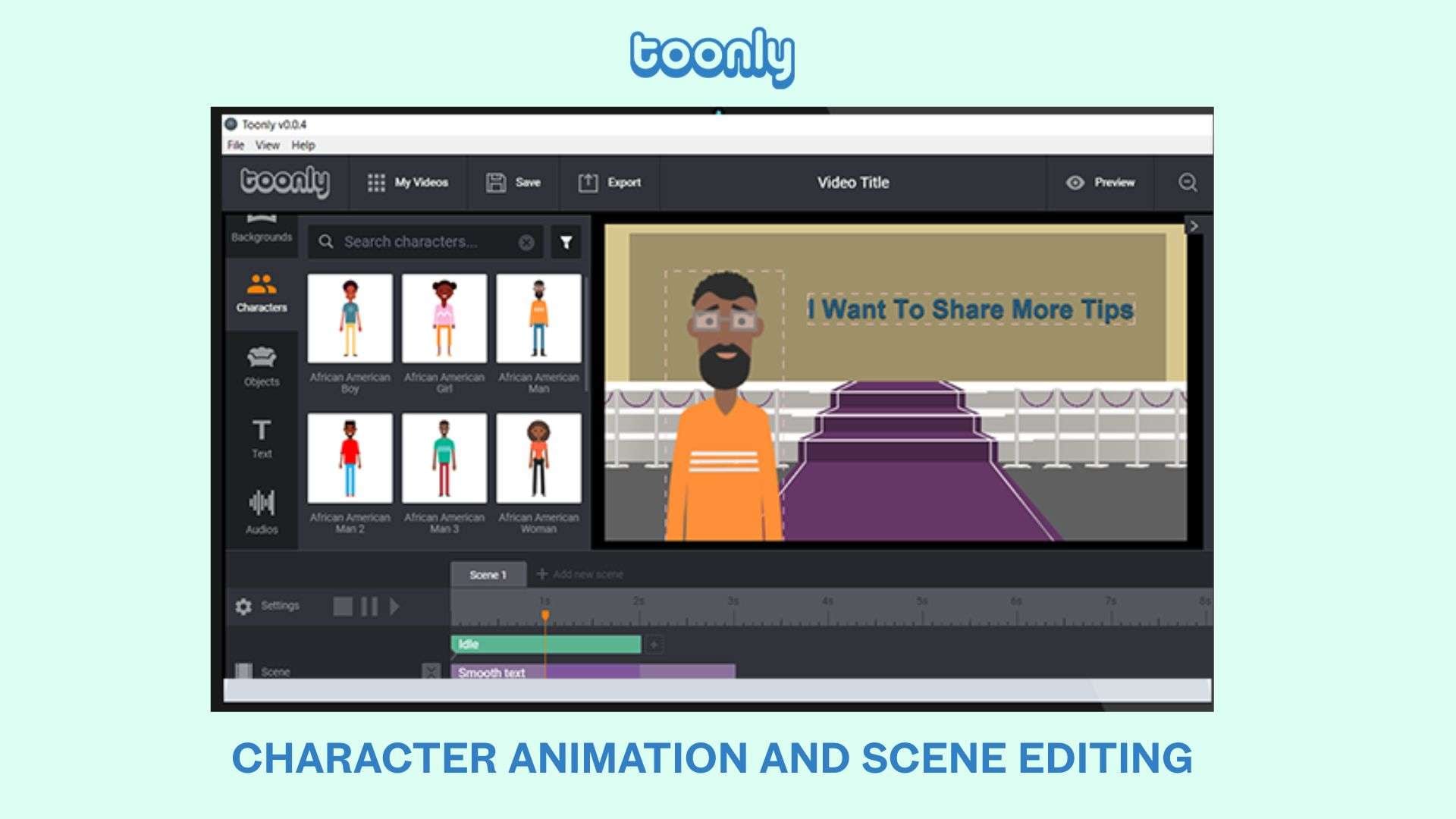Click the zoom out magnifier icon
The width and height of the screenshot is (1456, 819).
coord(1188,183)
